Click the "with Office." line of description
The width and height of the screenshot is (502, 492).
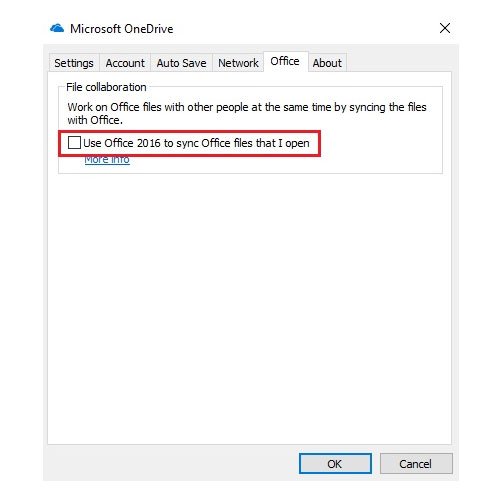pos(95,120)
